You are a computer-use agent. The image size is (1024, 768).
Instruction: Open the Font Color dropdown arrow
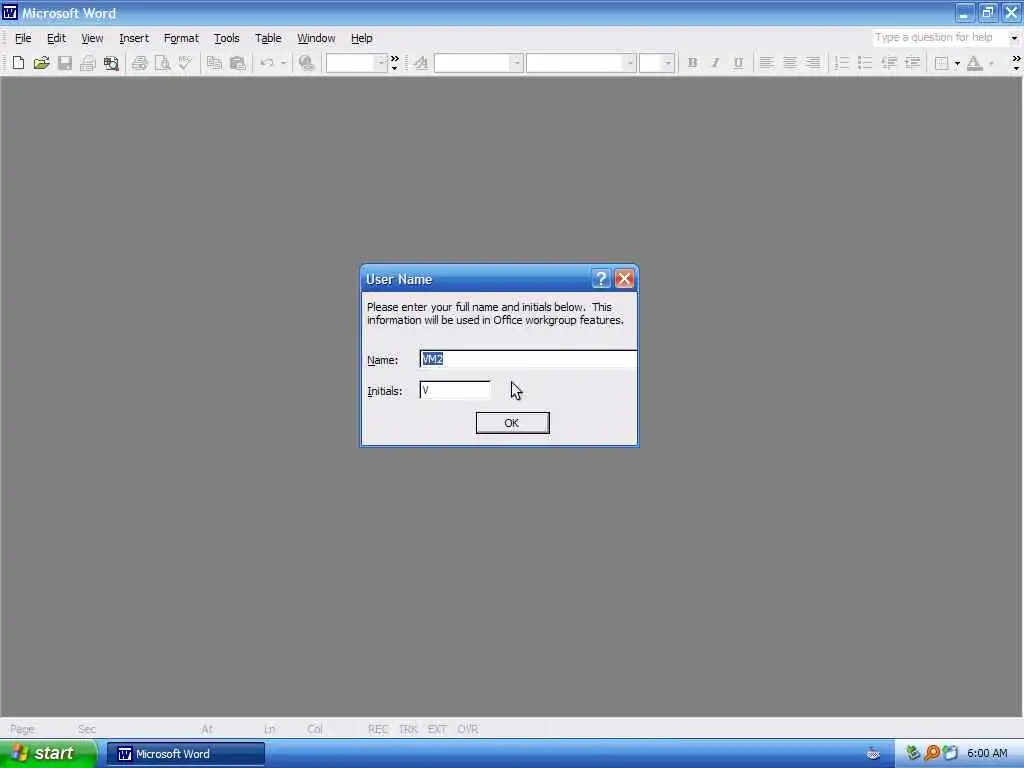pos(991,63)
